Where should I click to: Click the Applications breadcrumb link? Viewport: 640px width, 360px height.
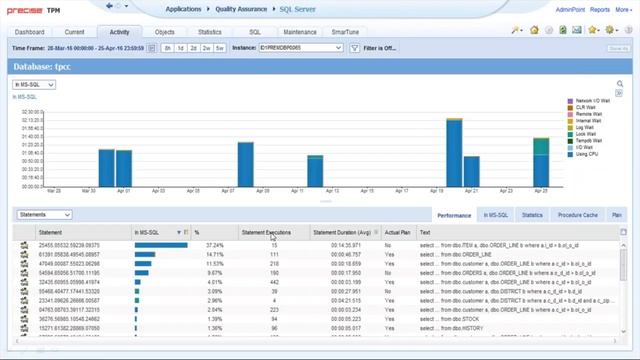pyautogui.click(x=183, y=9)
